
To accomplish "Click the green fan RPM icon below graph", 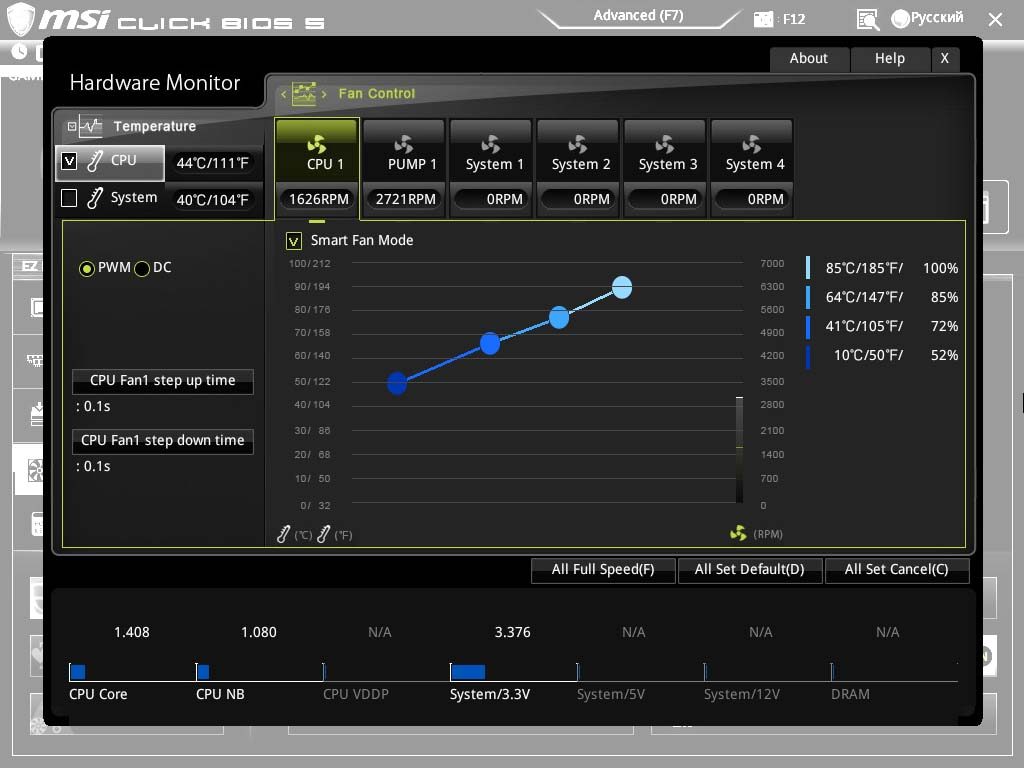I will 738,534.
